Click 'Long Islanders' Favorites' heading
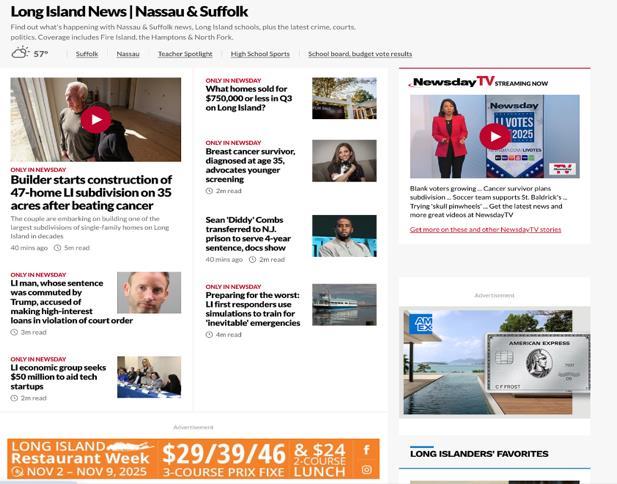 click(479, 454)
